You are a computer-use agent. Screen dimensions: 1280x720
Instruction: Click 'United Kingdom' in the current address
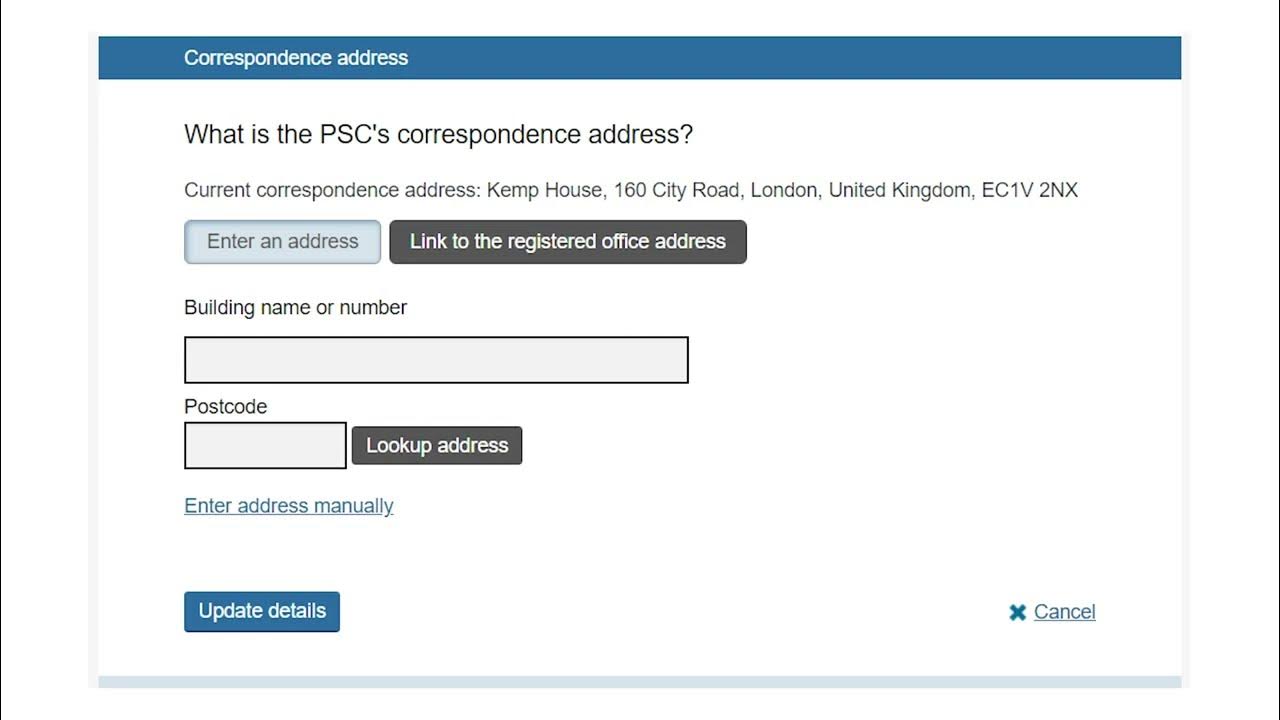click(899, 190)
